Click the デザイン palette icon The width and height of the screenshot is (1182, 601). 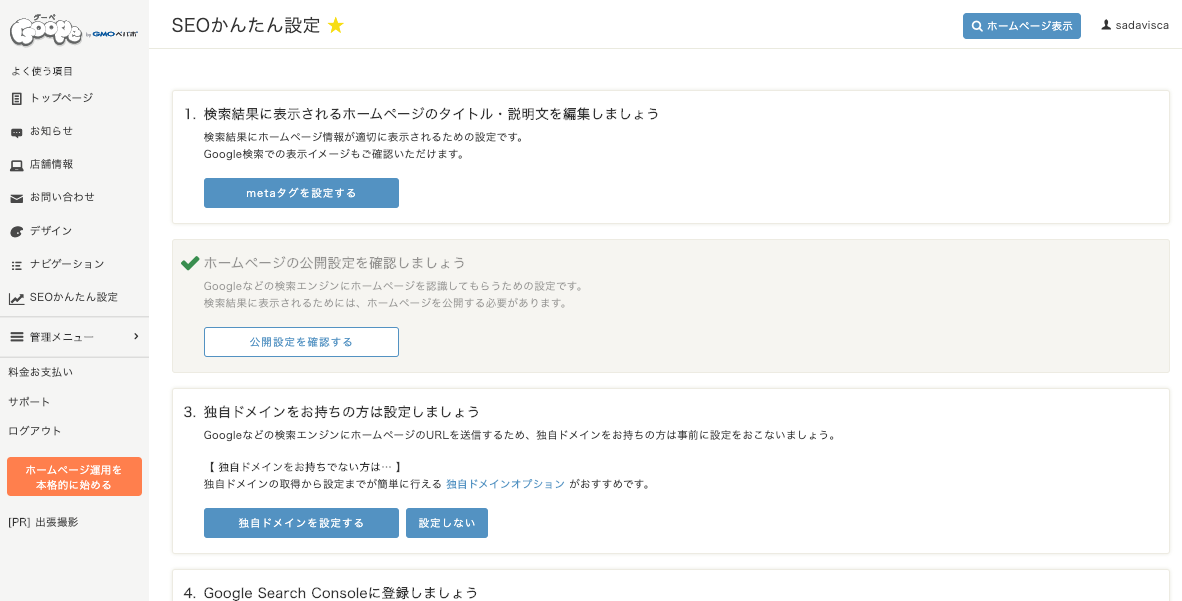(17, 232)
